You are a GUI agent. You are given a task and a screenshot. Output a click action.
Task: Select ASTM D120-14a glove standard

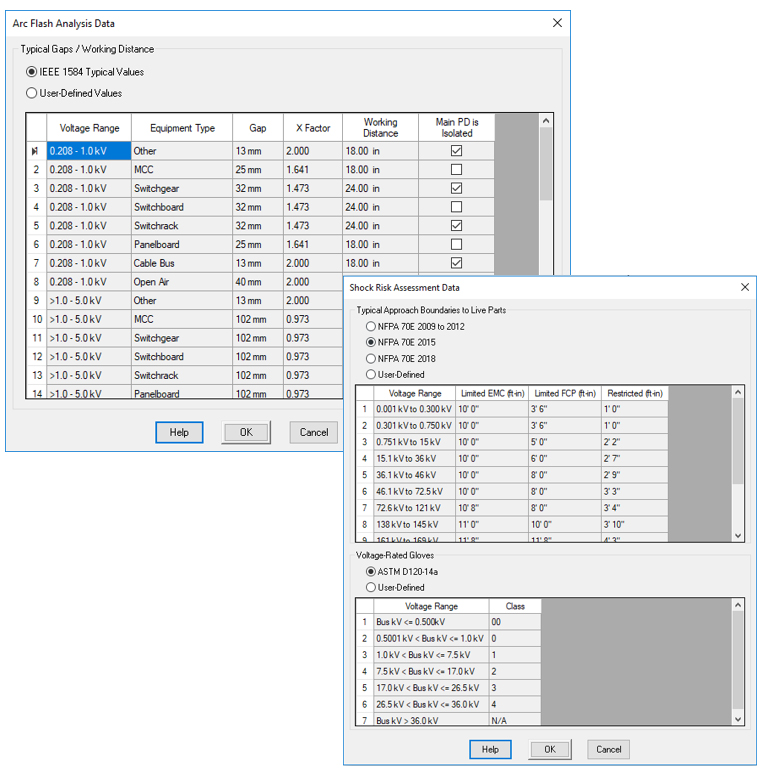coord(371,571)
